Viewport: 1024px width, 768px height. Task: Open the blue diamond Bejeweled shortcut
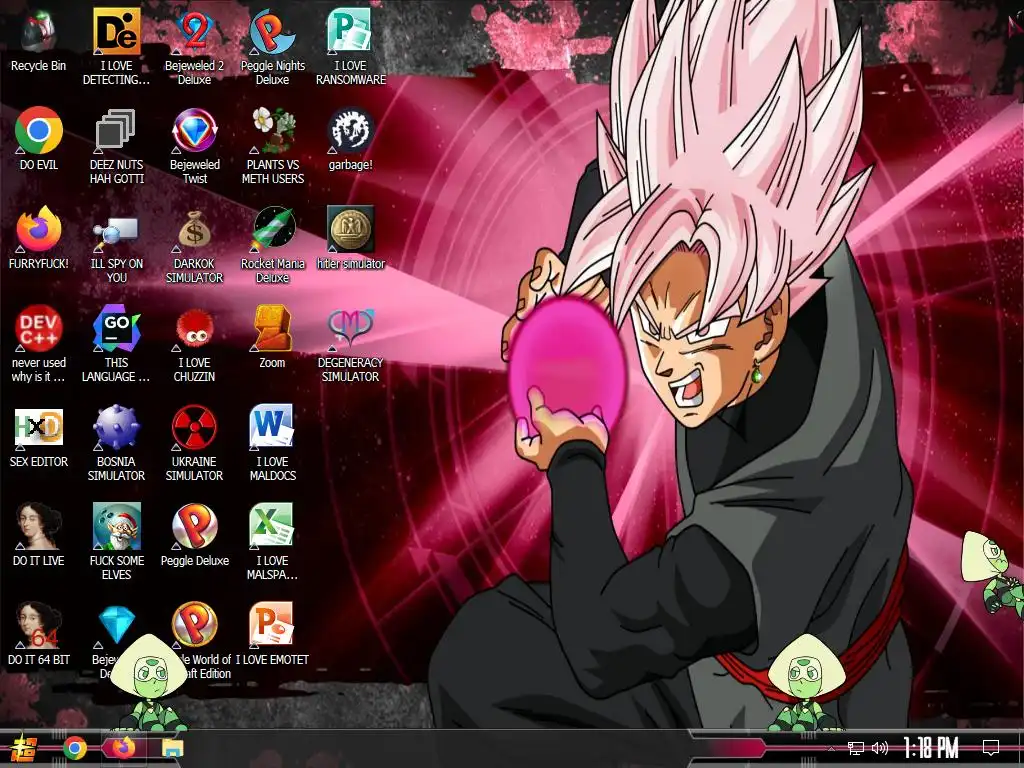116,625
